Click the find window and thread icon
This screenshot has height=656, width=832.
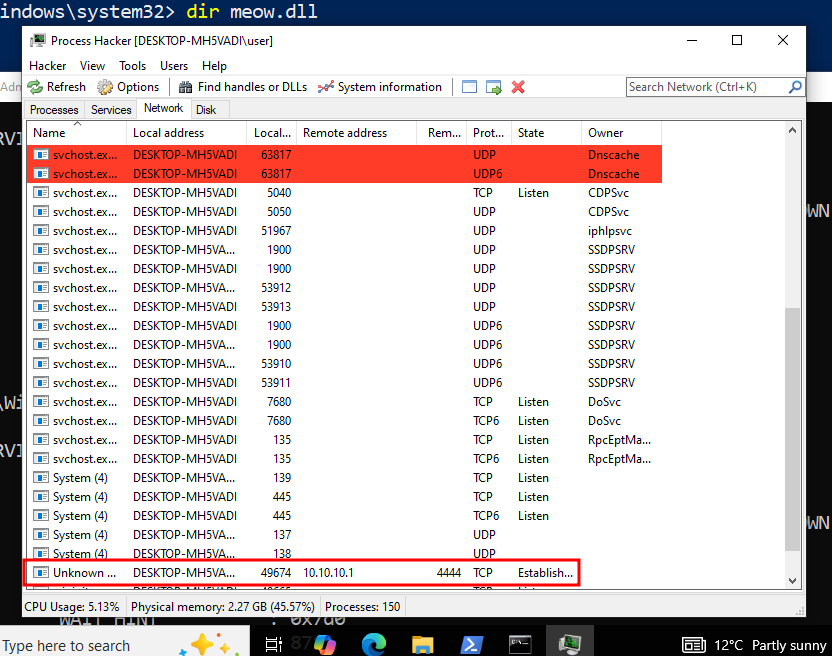(493, 87)
